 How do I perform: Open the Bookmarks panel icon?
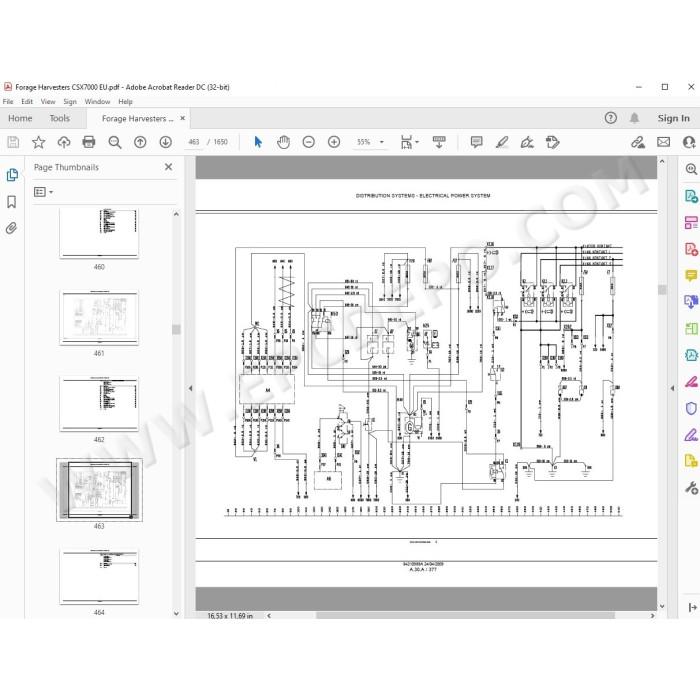(12, 202)
